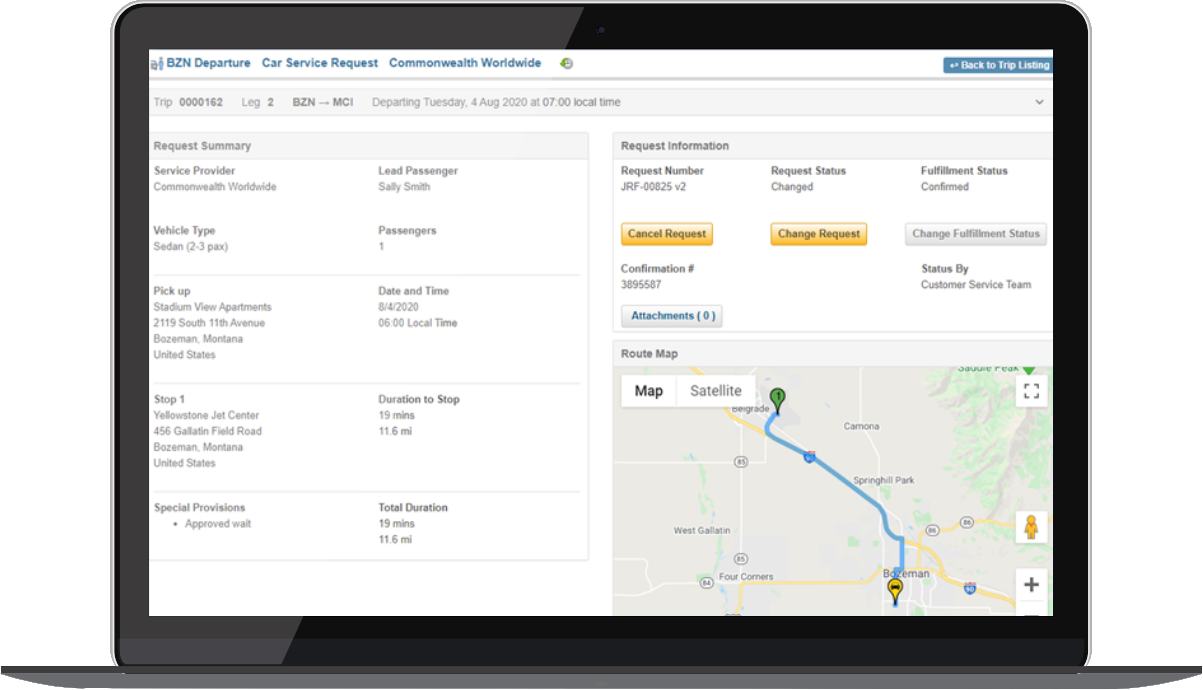
Task: Open Attachments ( 0 )
Action: (x=671, y=316)
